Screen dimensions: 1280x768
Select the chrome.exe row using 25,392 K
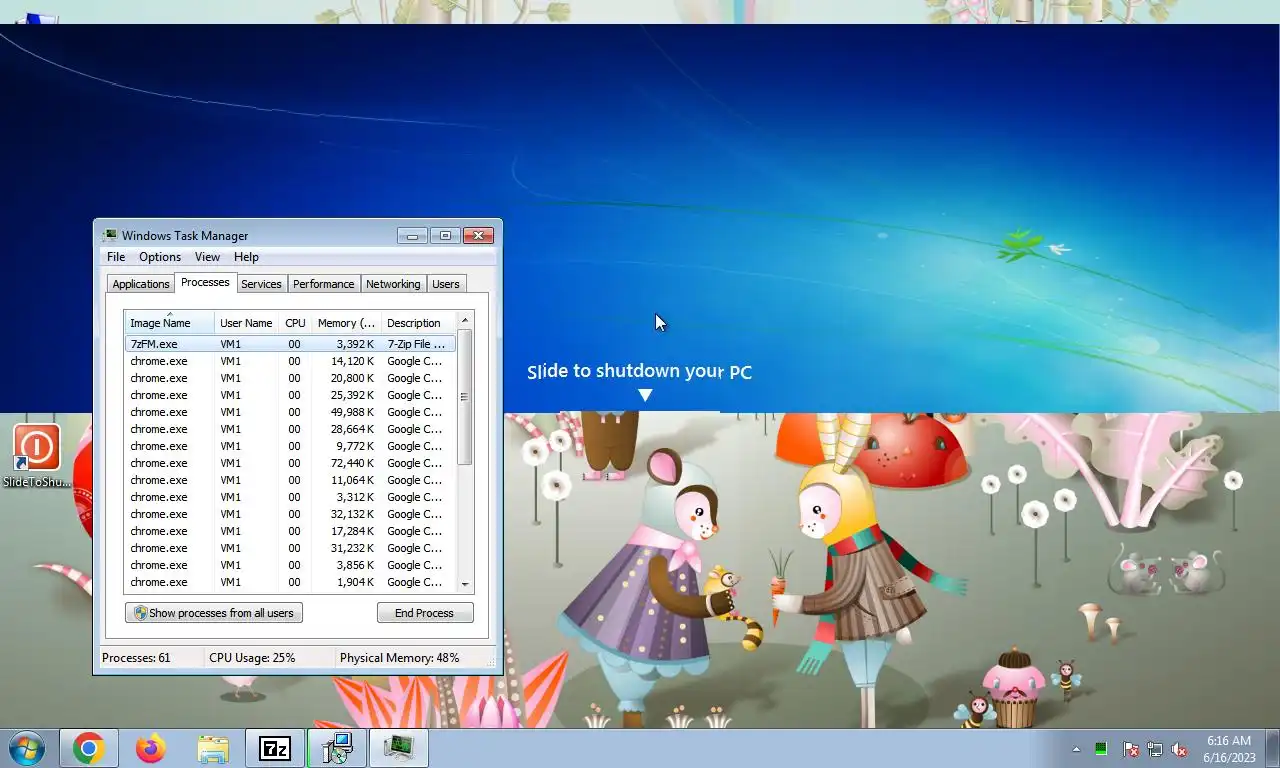290,395
